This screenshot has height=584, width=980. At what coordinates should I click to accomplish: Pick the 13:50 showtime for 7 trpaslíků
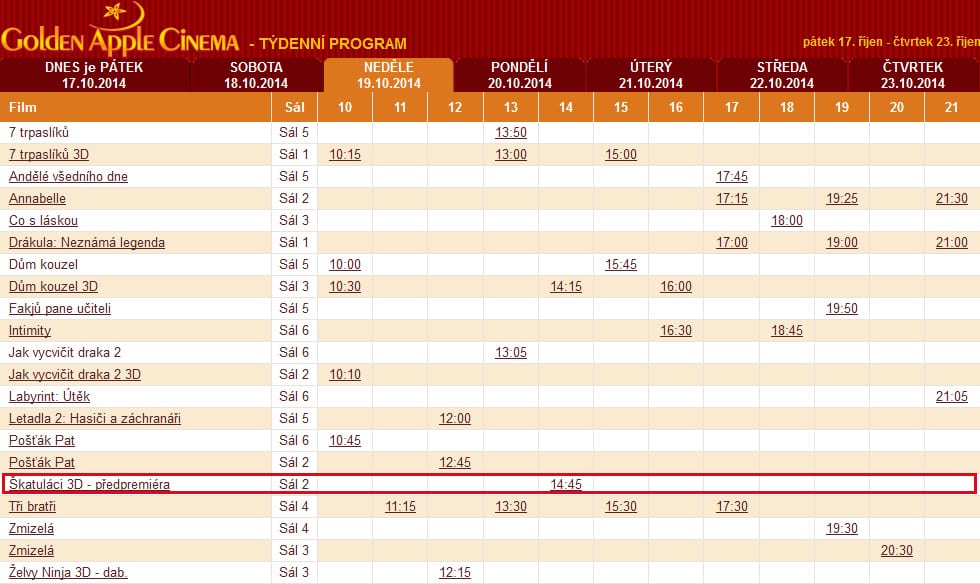click(x=511, y=133)
